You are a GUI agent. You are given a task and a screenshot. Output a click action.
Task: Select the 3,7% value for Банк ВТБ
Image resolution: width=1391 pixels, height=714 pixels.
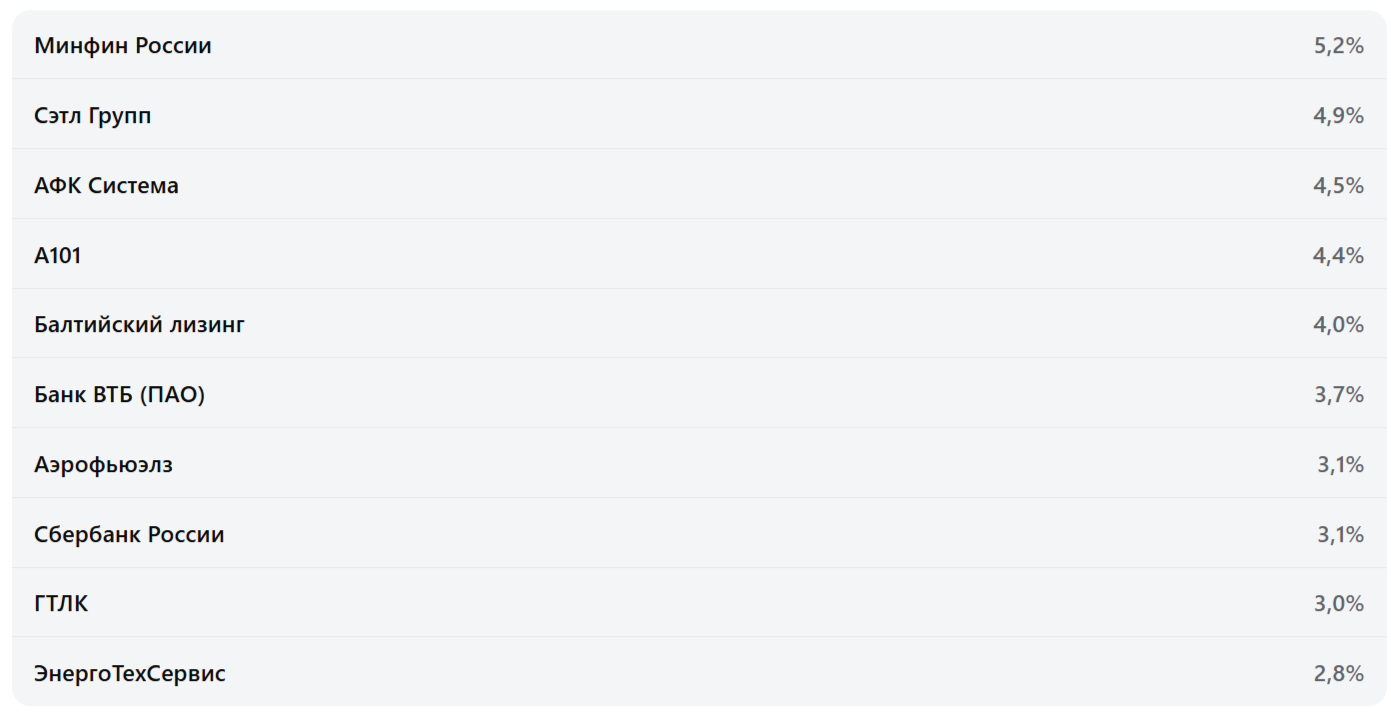[x=1338, y=395]
